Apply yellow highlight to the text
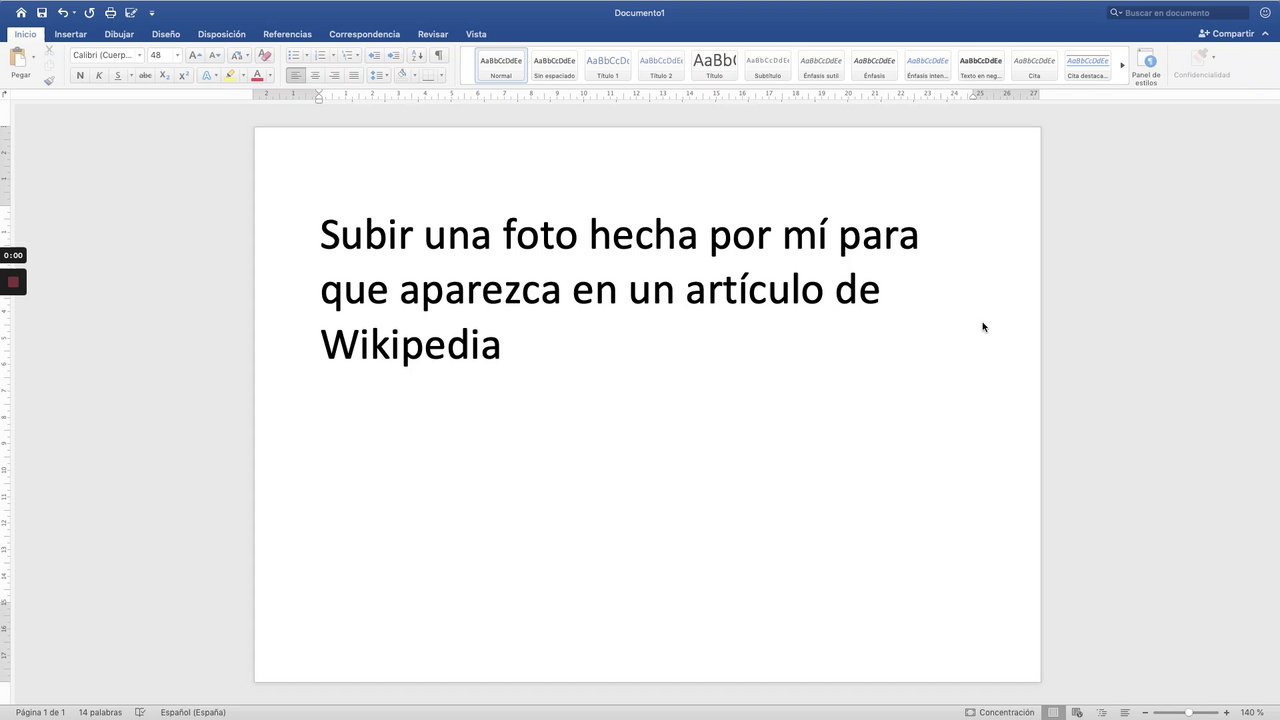Screen dimensions: 1280x720 click(x=230, y=76)
